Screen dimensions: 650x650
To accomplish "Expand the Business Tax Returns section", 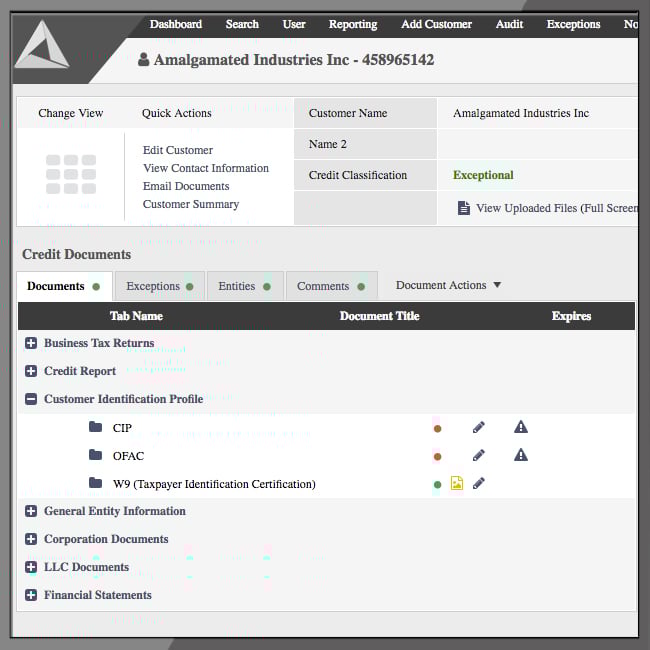I will 31,343.
